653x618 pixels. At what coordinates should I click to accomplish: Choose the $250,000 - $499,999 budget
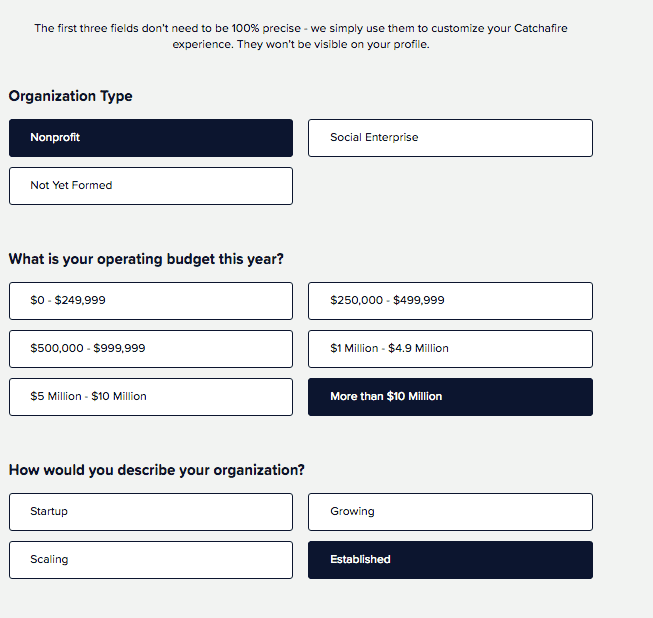coord(450,301)
